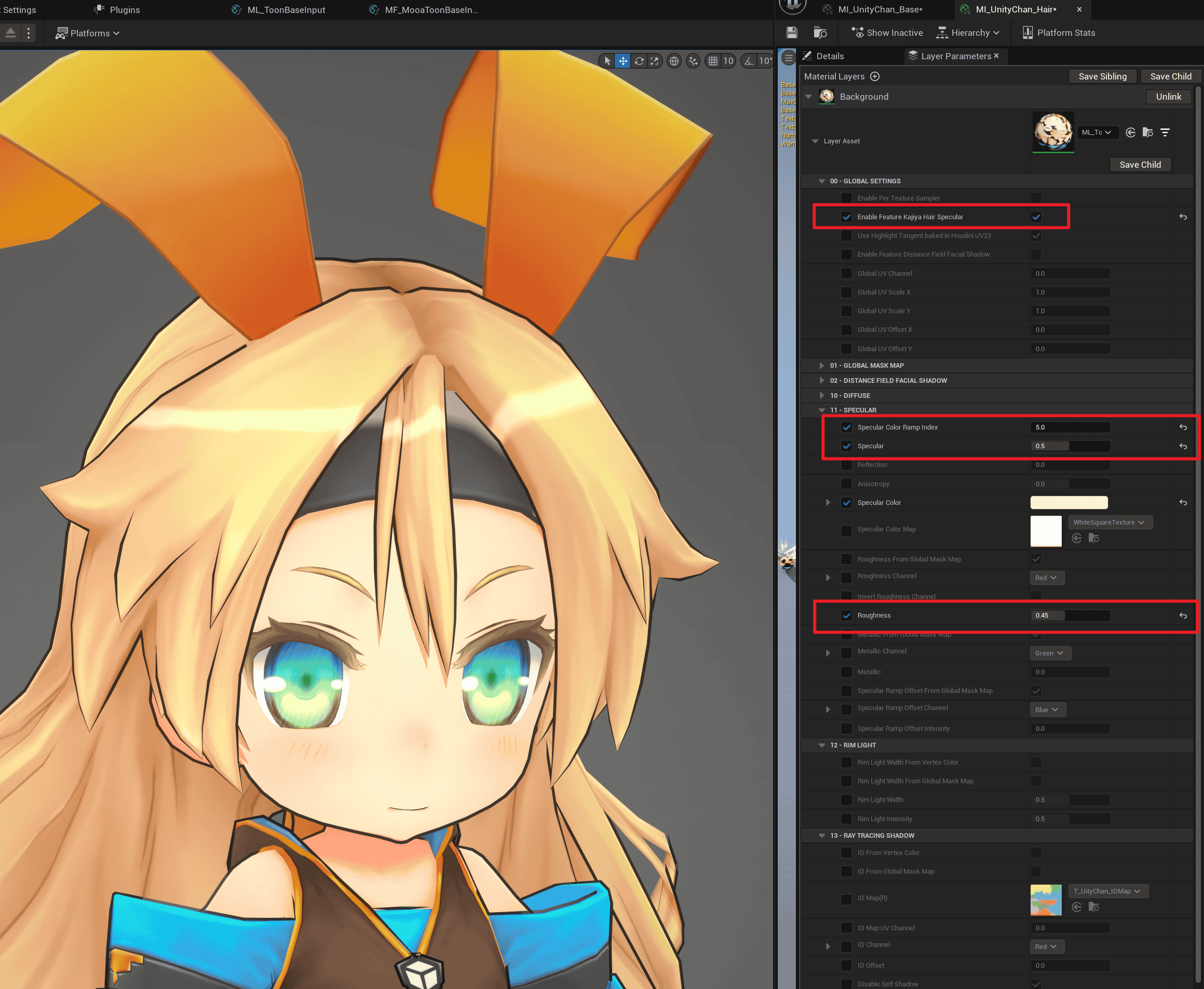Reset Specular Color to default
Image resolution: width=1204 pixels, height=989 pixels.
(1183, 502)
